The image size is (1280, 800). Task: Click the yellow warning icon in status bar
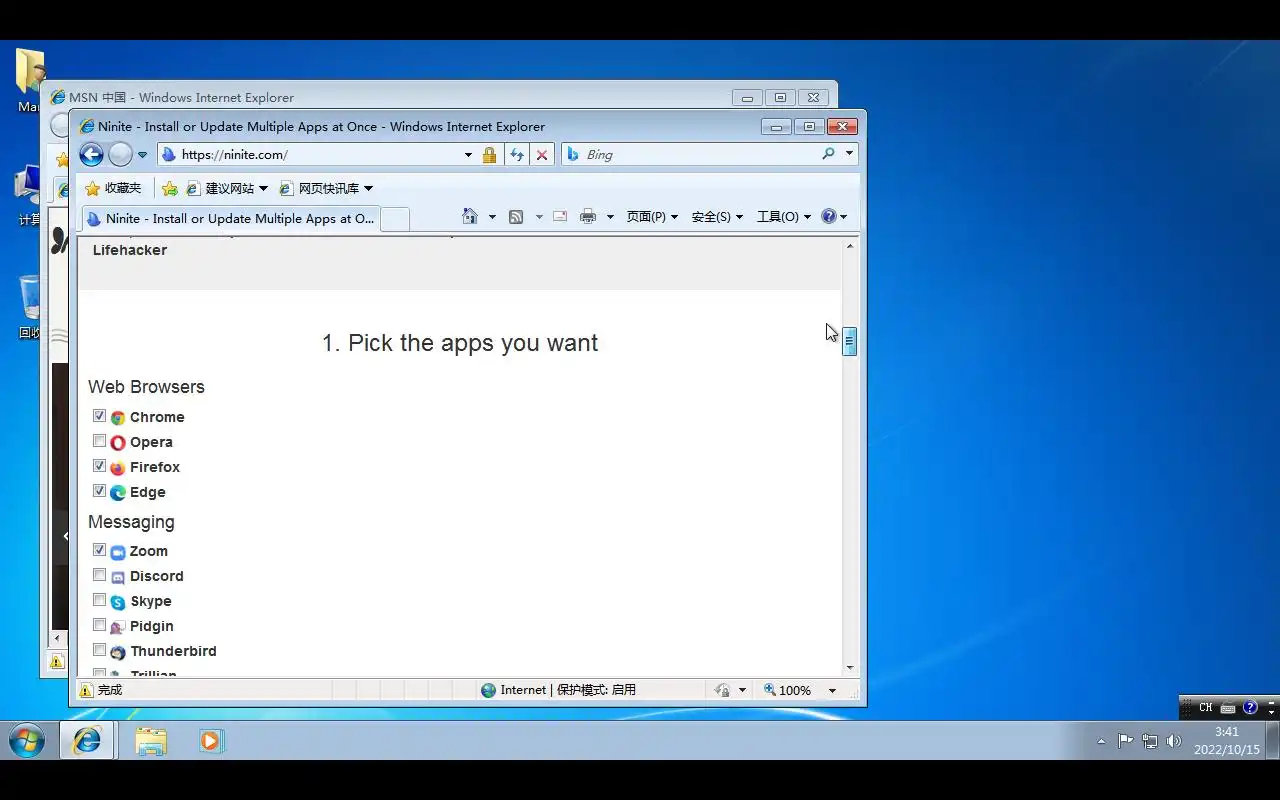[x=86, y=690]
